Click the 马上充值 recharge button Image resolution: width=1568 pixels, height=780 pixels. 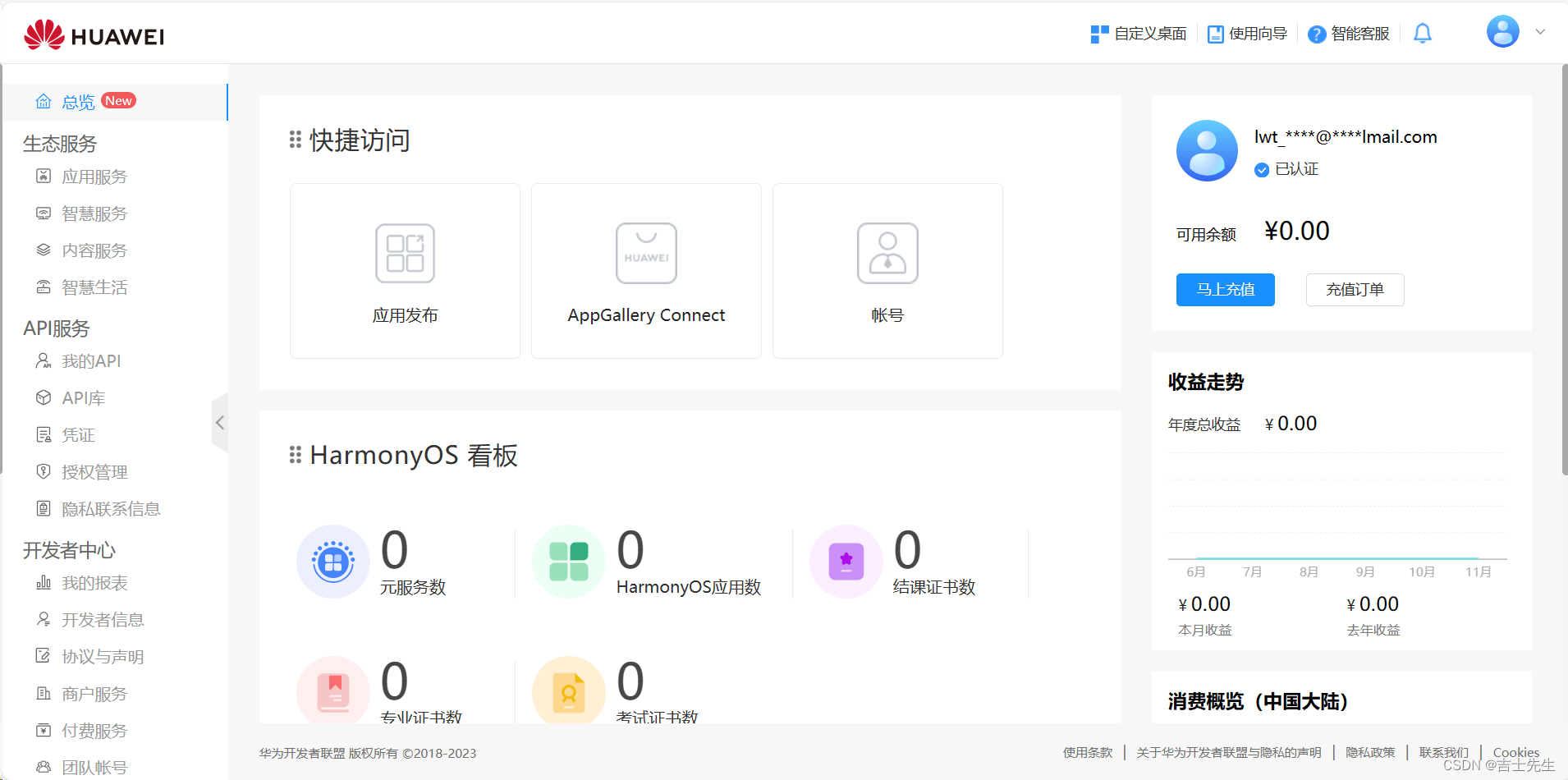point(1225,290)
